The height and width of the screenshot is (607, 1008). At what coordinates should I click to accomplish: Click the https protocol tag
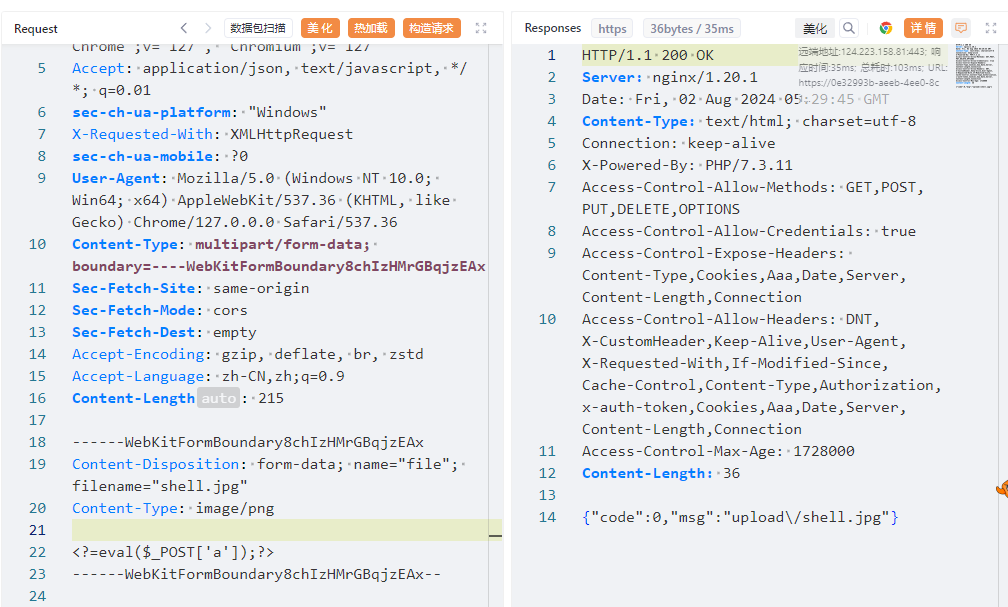[612, 28]
